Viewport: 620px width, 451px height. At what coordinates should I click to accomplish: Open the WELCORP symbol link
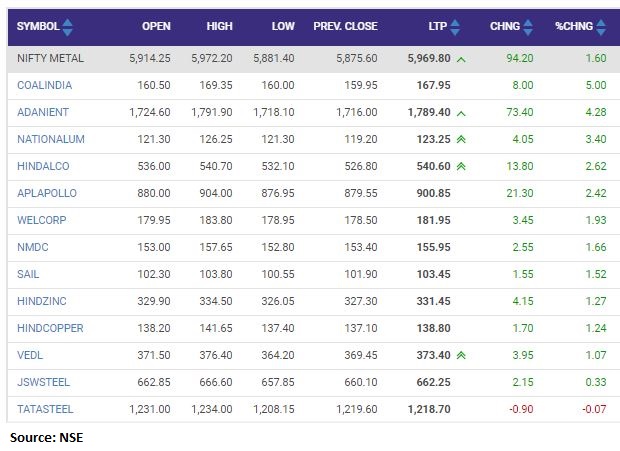[42, 220]
